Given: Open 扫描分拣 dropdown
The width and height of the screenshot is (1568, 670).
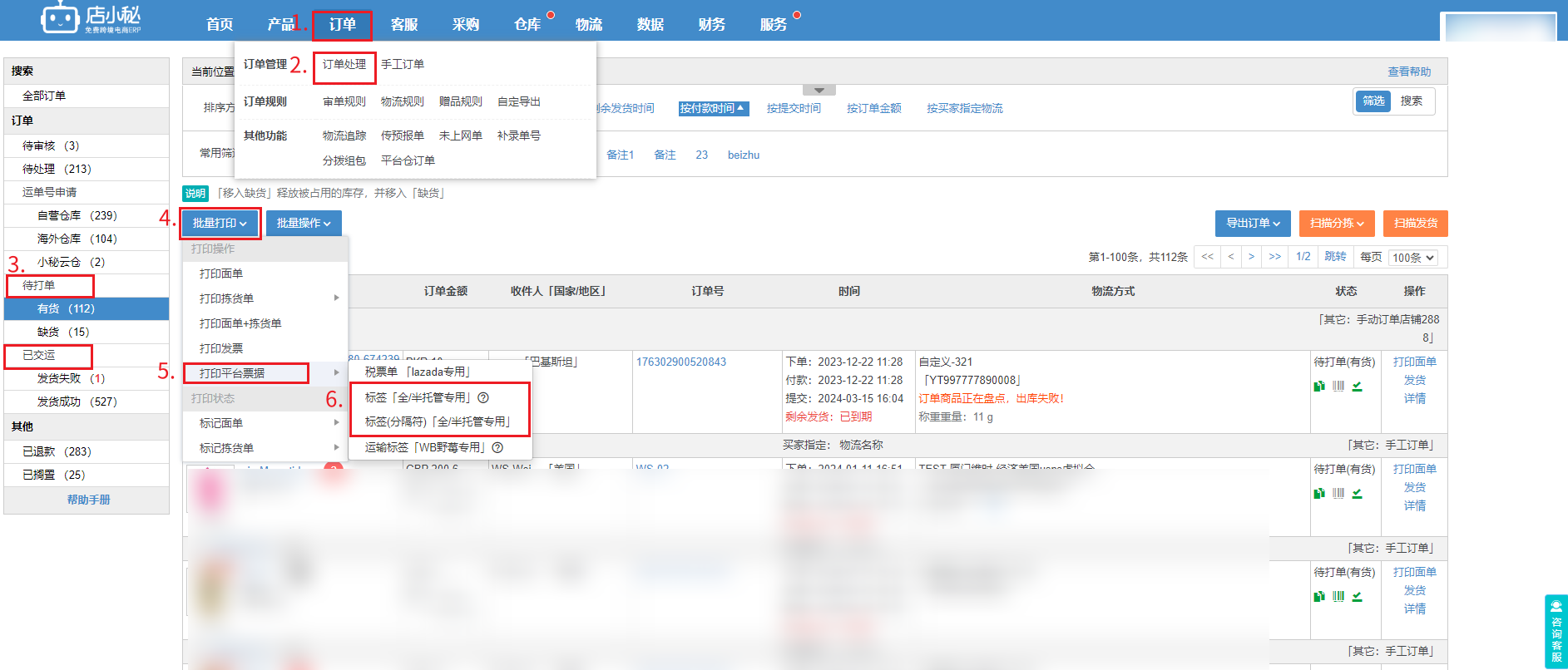Looking at the screenshot, I should click(x=1337, y=223).
